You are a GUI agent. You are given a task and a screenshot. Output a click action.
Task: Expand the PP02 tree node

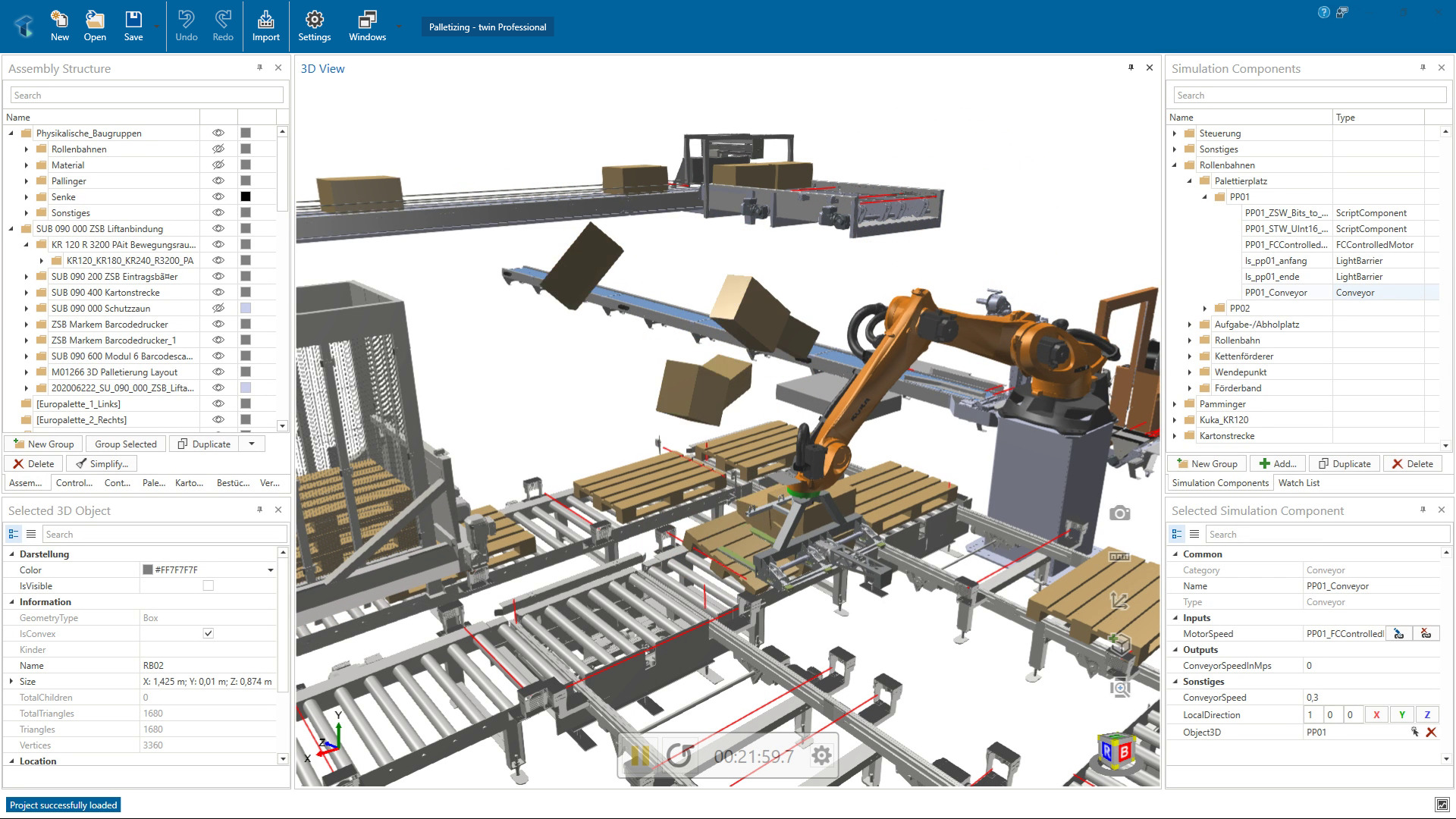1205,309
